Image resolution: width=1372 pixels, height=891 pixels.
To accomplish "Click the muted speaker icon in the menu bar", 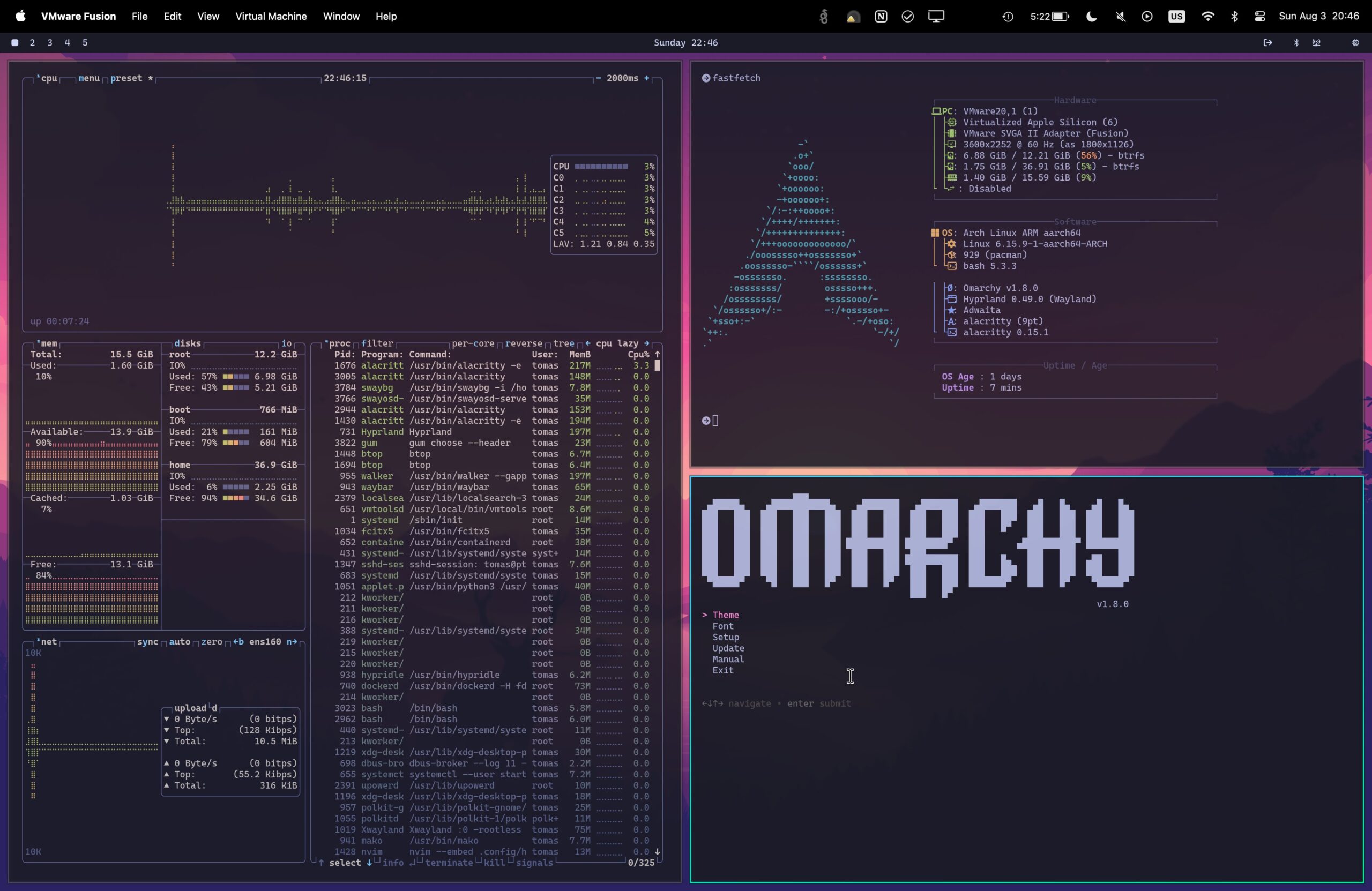I will tap(1121, 16).
